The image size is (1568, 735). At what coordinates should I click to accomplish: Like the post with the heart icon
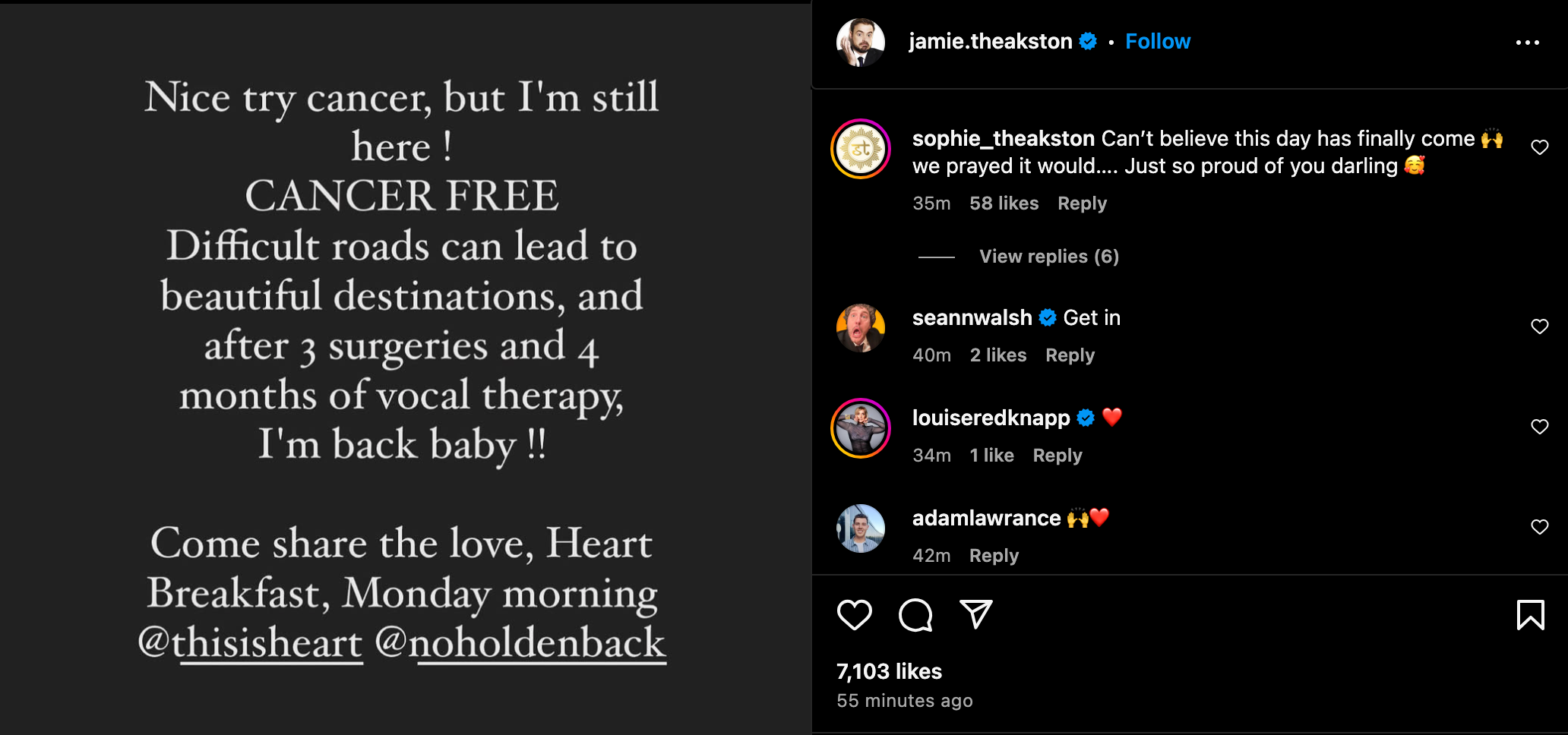(854, 615)
